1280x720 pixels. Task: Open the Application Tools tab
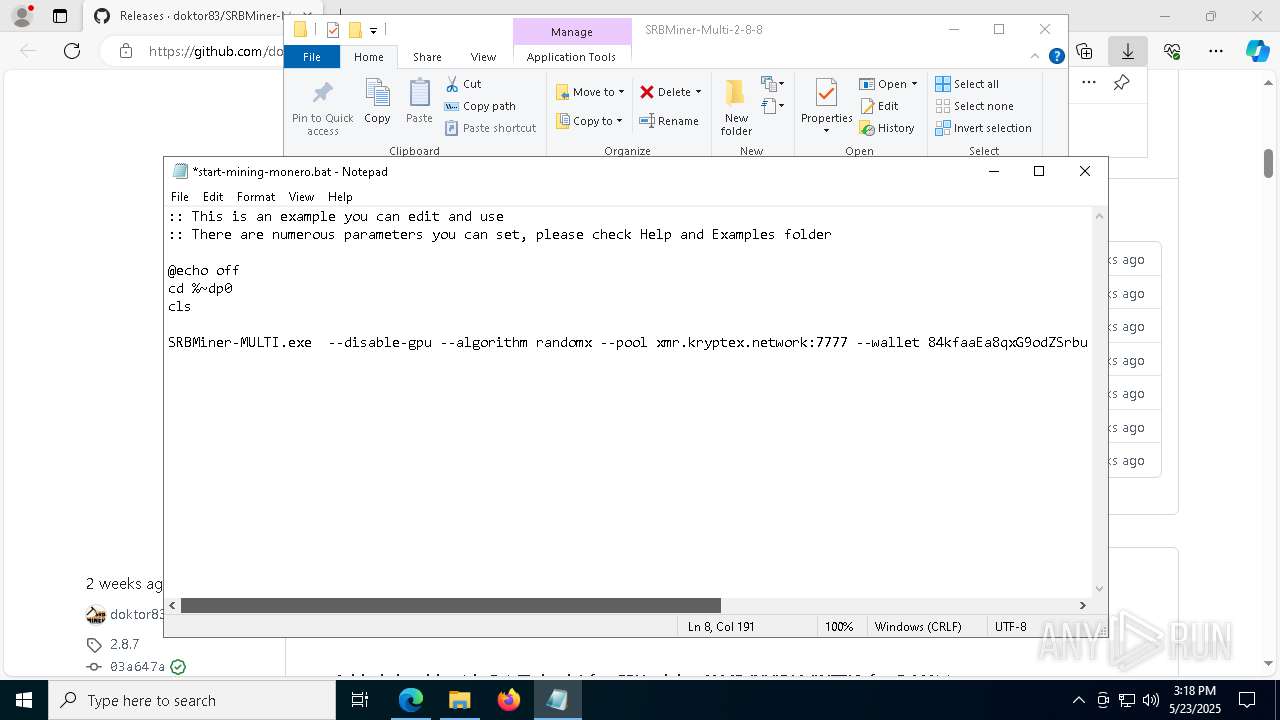571,57
